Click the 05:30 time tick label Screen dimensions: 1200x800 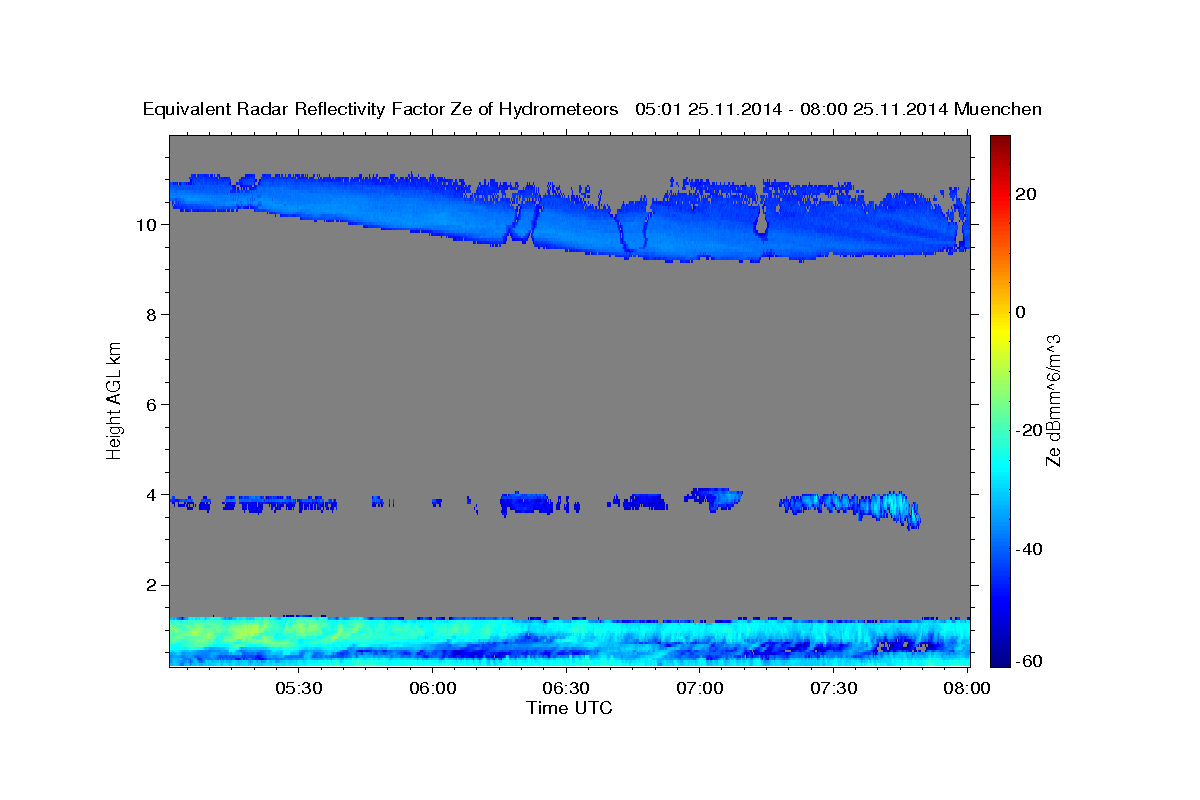[298, 689]
